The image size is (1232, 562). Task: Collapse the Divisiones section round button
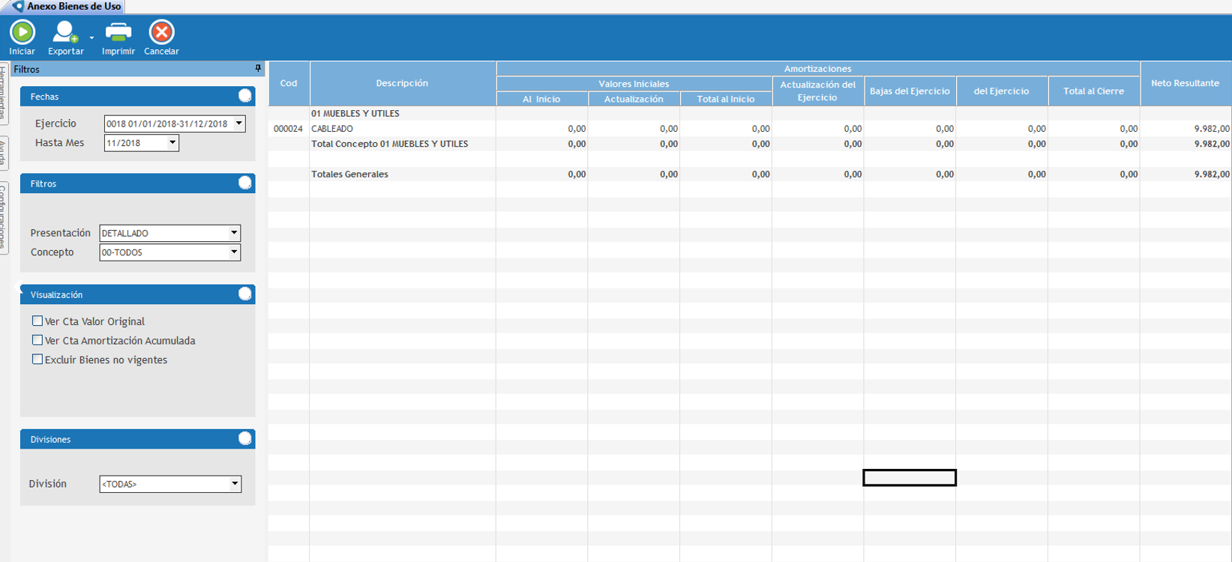pyautogui.click(x=245, y=438)
